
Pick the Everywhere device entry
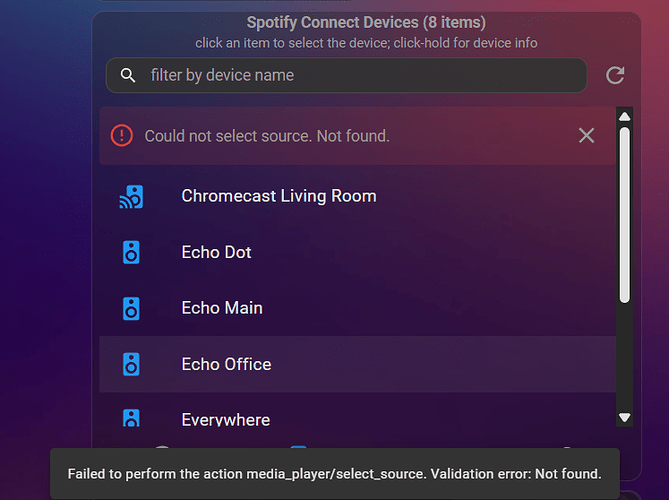point(358,410)
